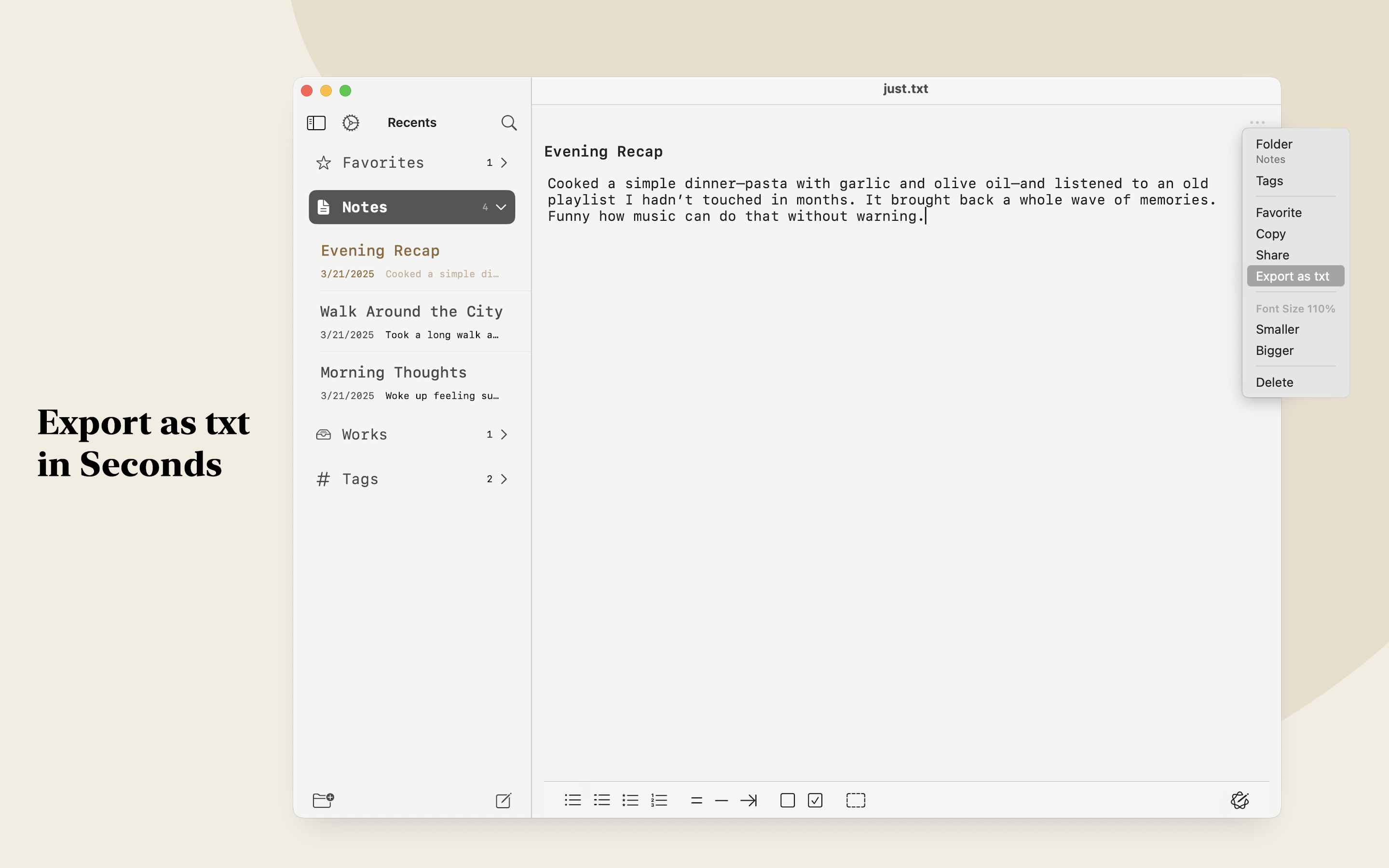Insert tab indent arrow
Image resolution: width=1389 pixels, height=868 pixels.
pyautogui.click(x=749, y=800)
